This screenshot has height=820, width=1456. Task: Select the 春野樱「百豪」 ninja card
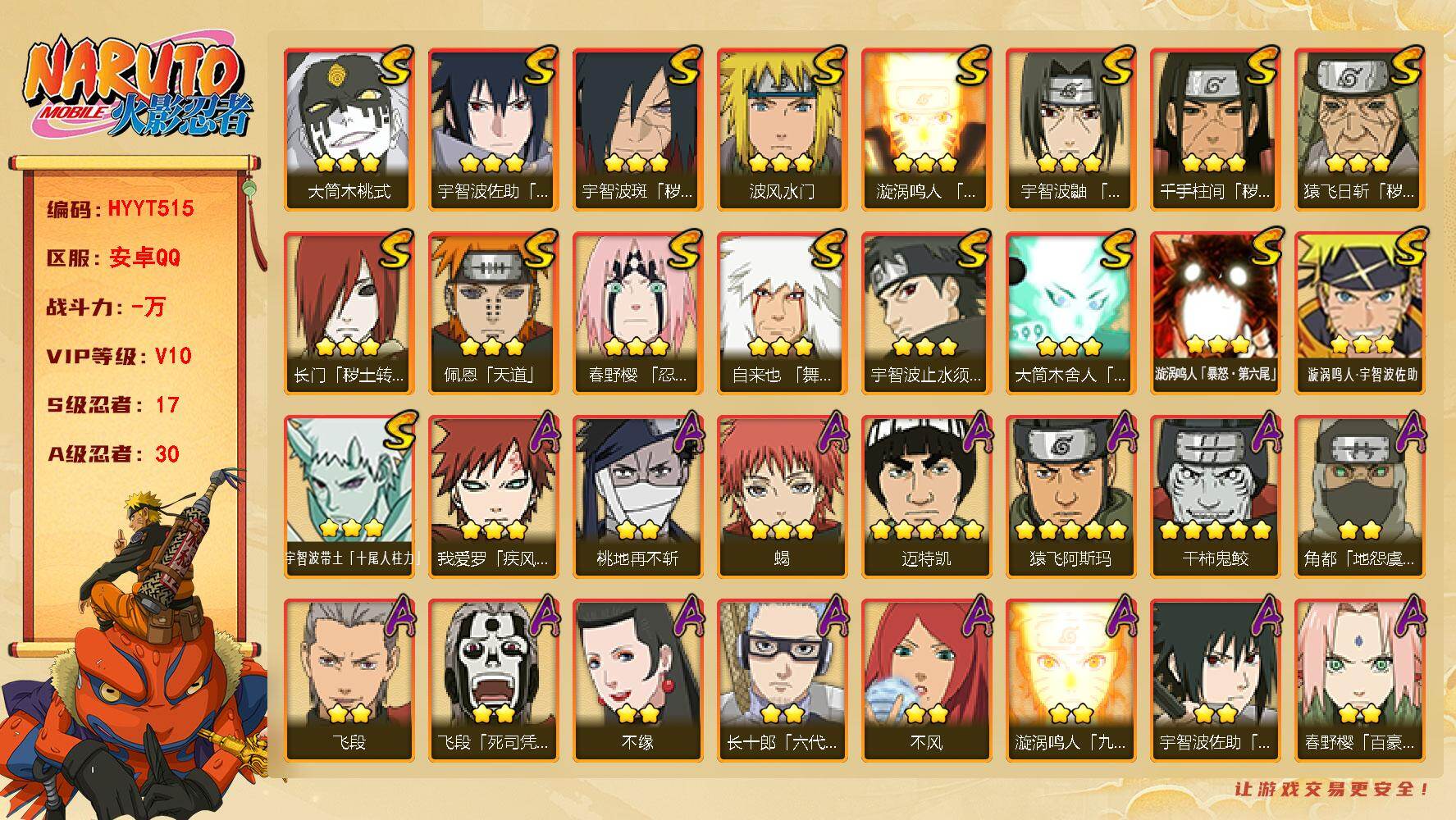(1359, 681)
